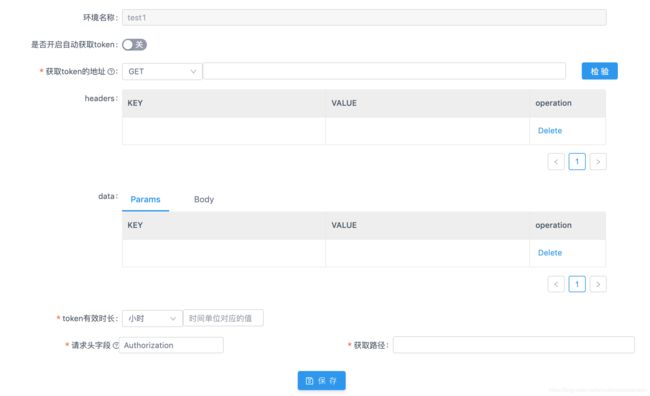
Task: Click the Authorization request header field
Action: (171, 345)
